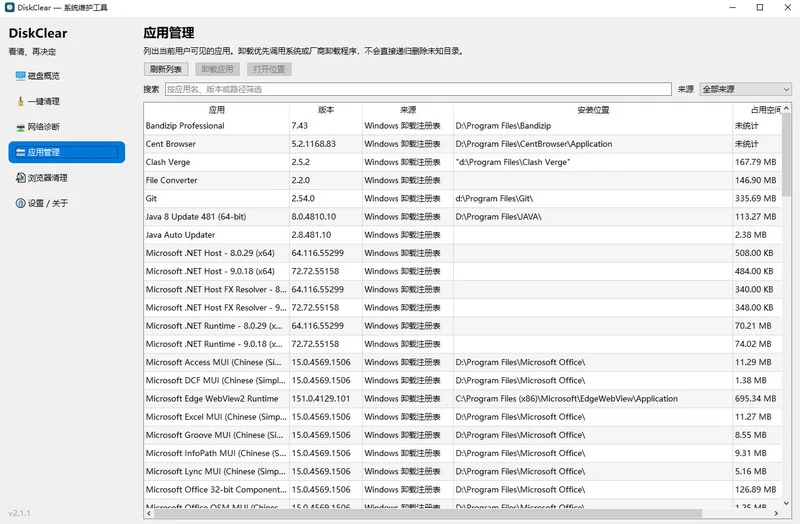The height and width of the screenshot is (524, 800).
Task: Maximize the DiskClear window
Action: pos(760,7)
